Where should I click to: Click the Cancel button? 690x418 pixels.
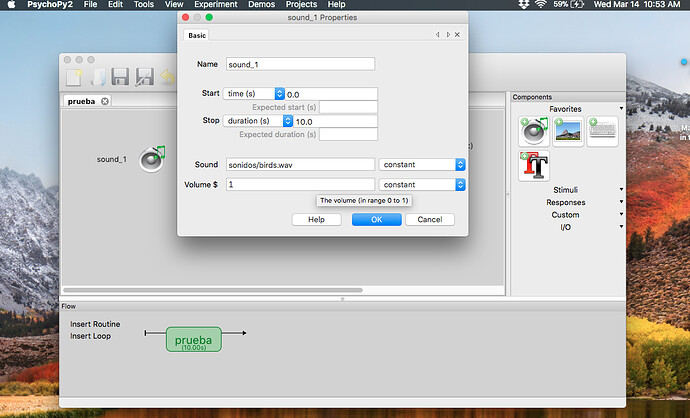click(429, 220)
